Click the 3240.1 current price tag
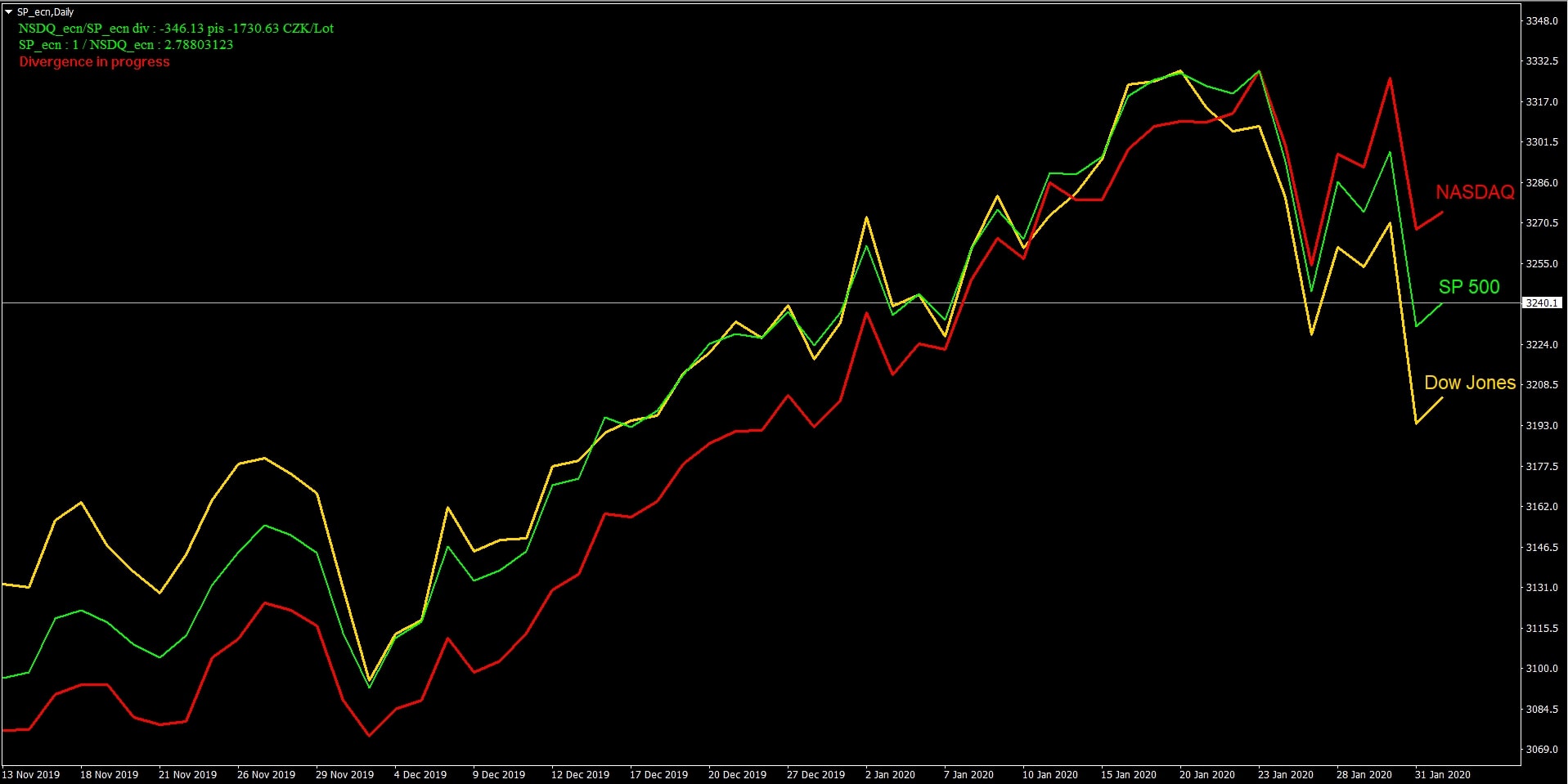 tap(1541, 303)
